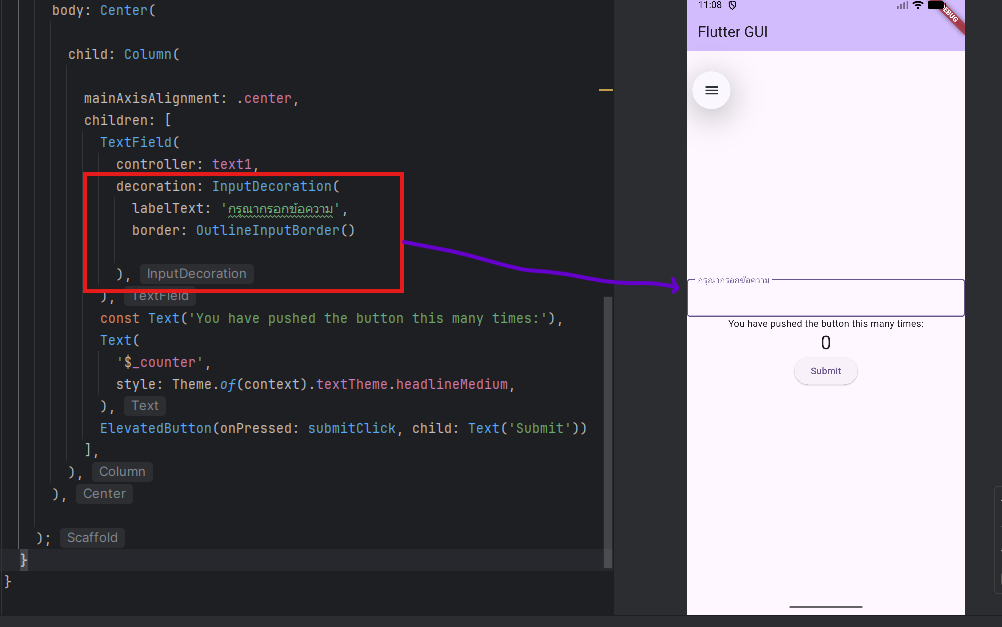
Task: Click the yellow warning marker in editor gutter
Action: click(x=605, y=90)
